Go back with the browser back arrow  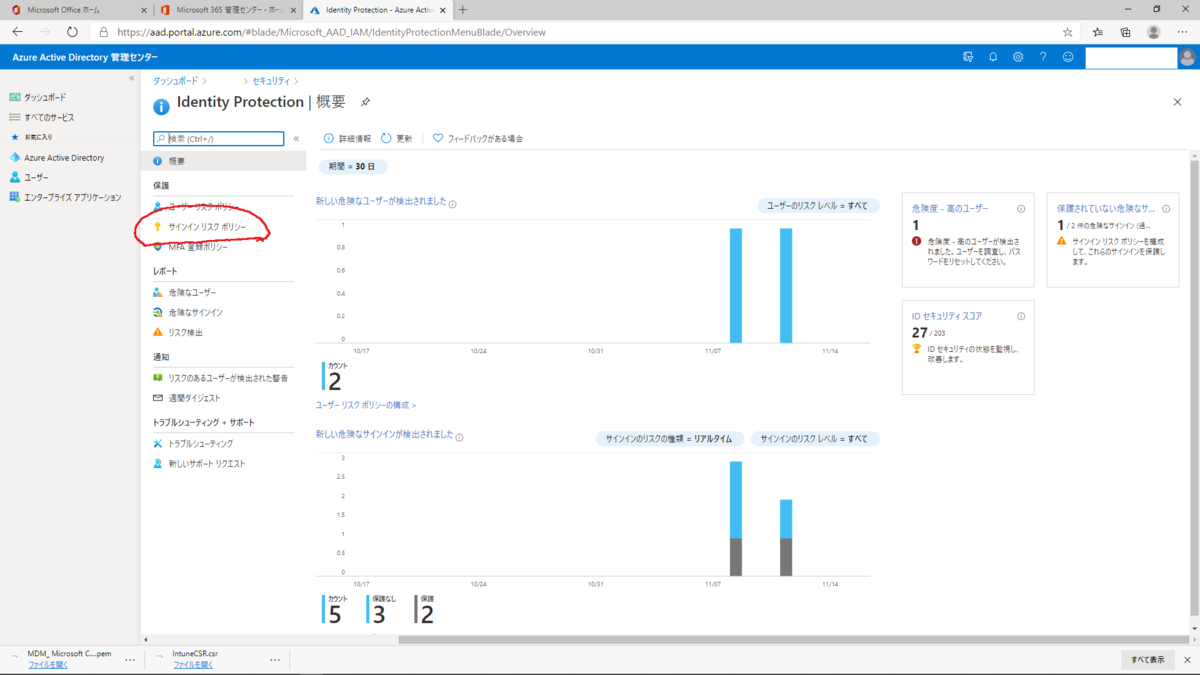click(17, 32)
